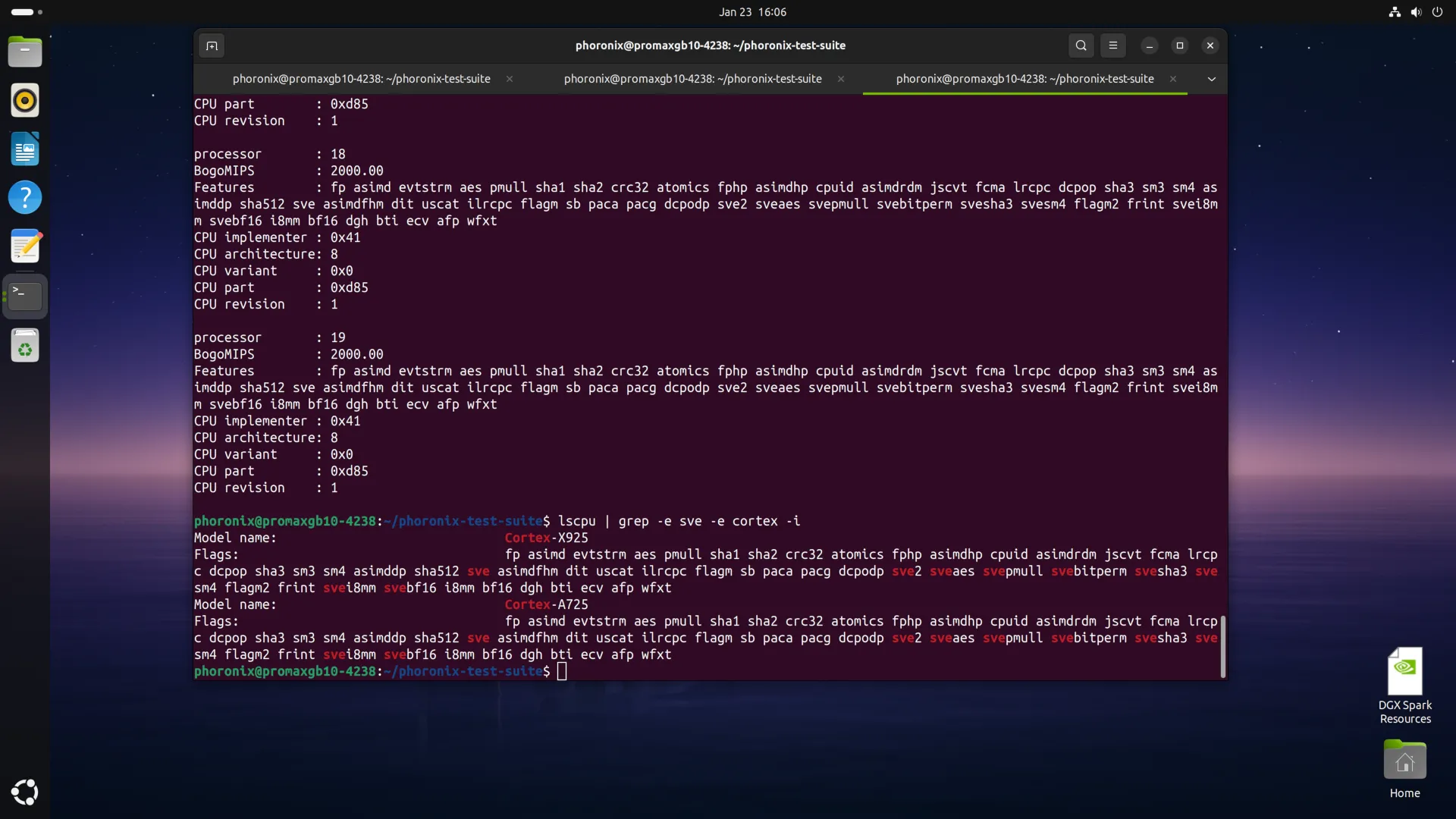Close the first terminal tab
Viewport: 1456px width, 819px height.
(x=510, y=79)
